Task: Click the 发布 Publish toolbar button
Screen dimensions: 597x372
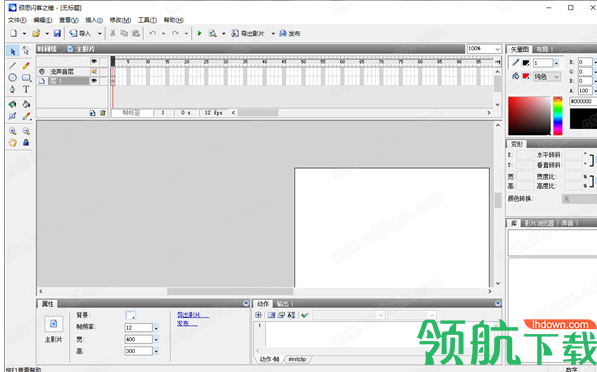Action: point(290,34)
